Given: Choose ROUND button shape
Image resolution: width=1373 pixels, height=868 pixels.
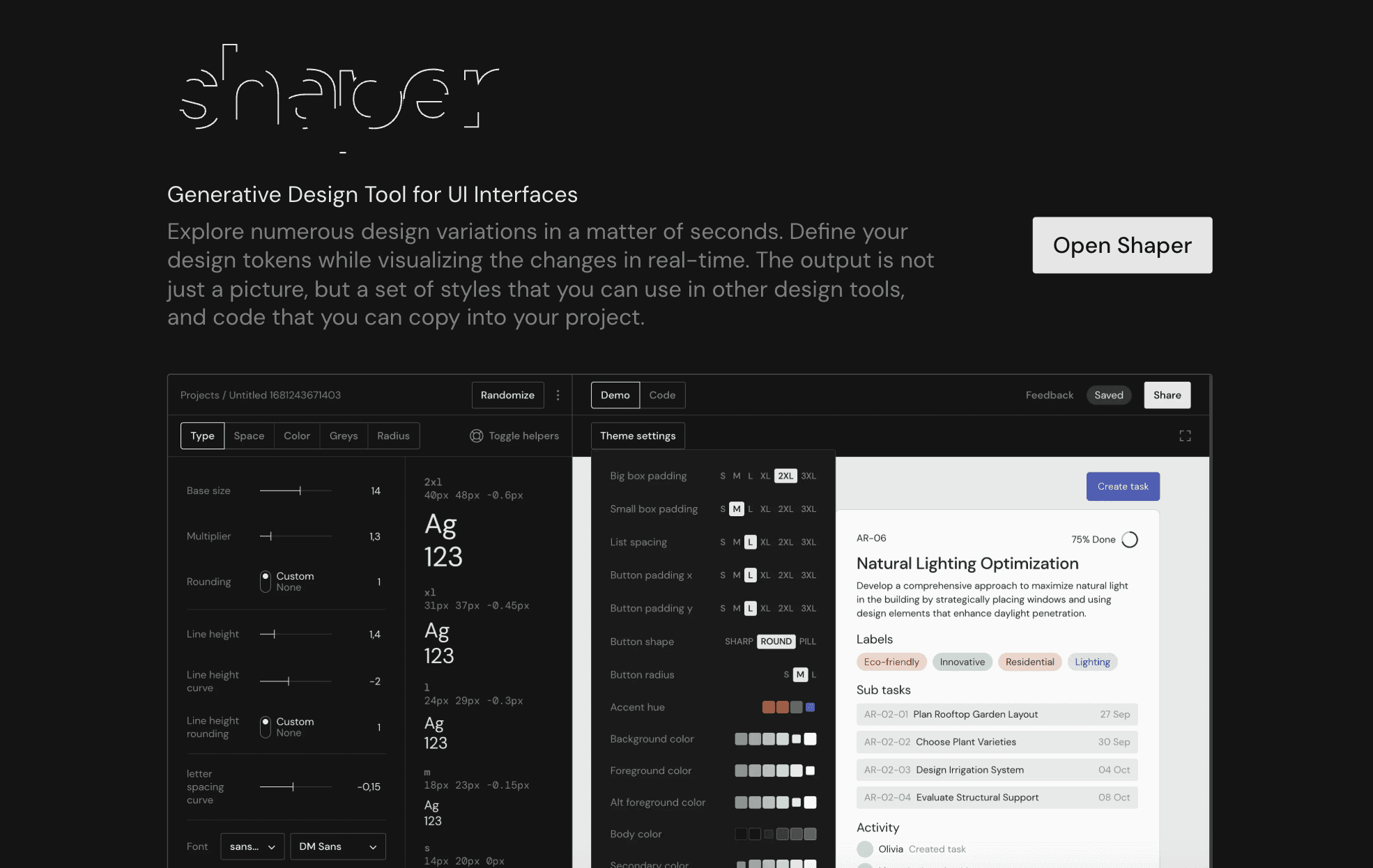Looking at the screenshot, I should (x=776, y=642).
